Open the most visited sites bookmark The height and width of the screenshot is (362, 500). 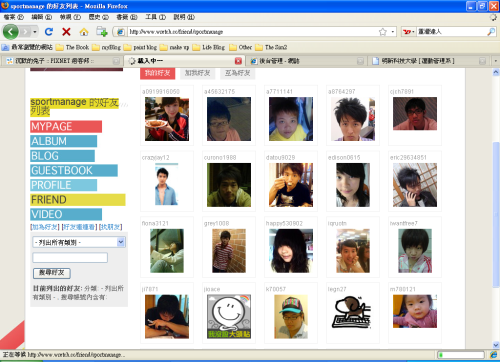27,47
